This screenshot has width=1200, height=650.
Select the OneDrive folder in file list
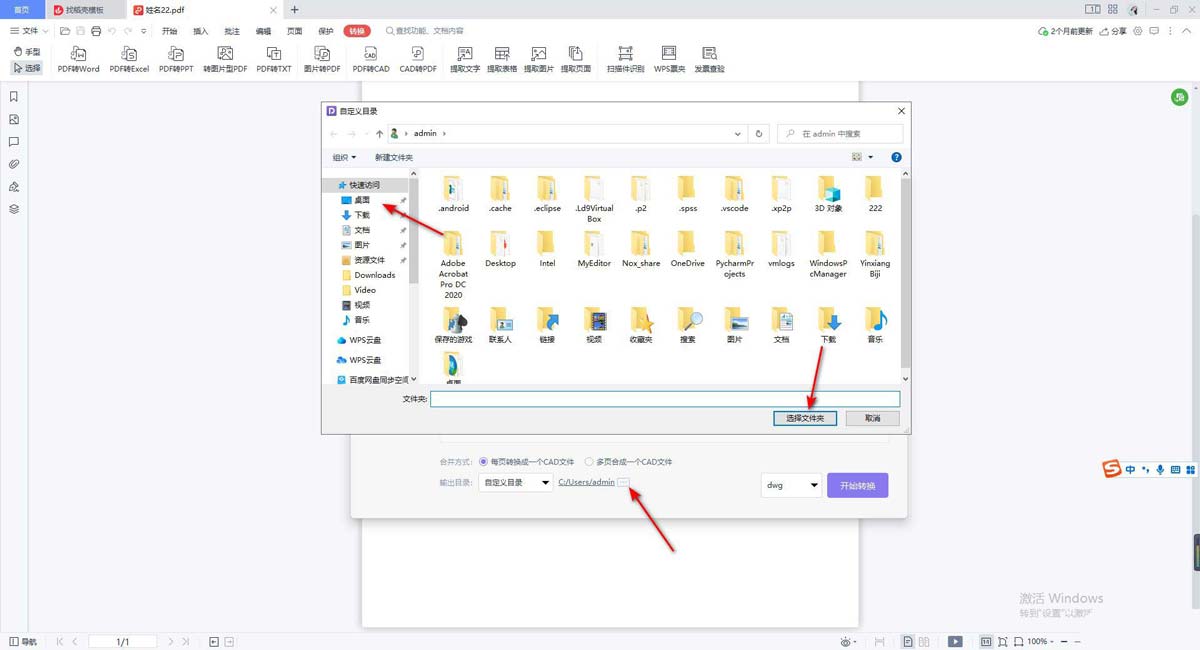[x=687, y=250]
